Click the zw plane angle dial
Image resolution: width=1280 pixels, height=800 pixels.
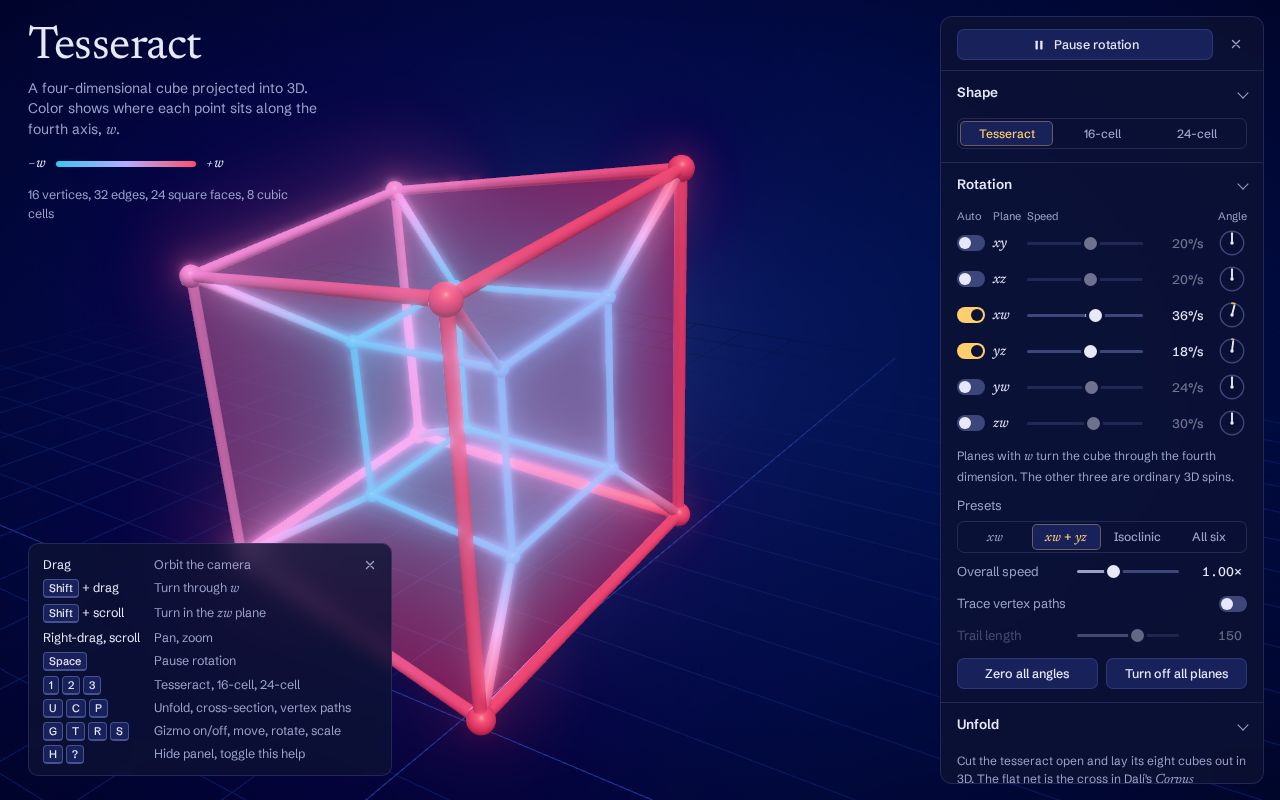[x=1232, y=423]
